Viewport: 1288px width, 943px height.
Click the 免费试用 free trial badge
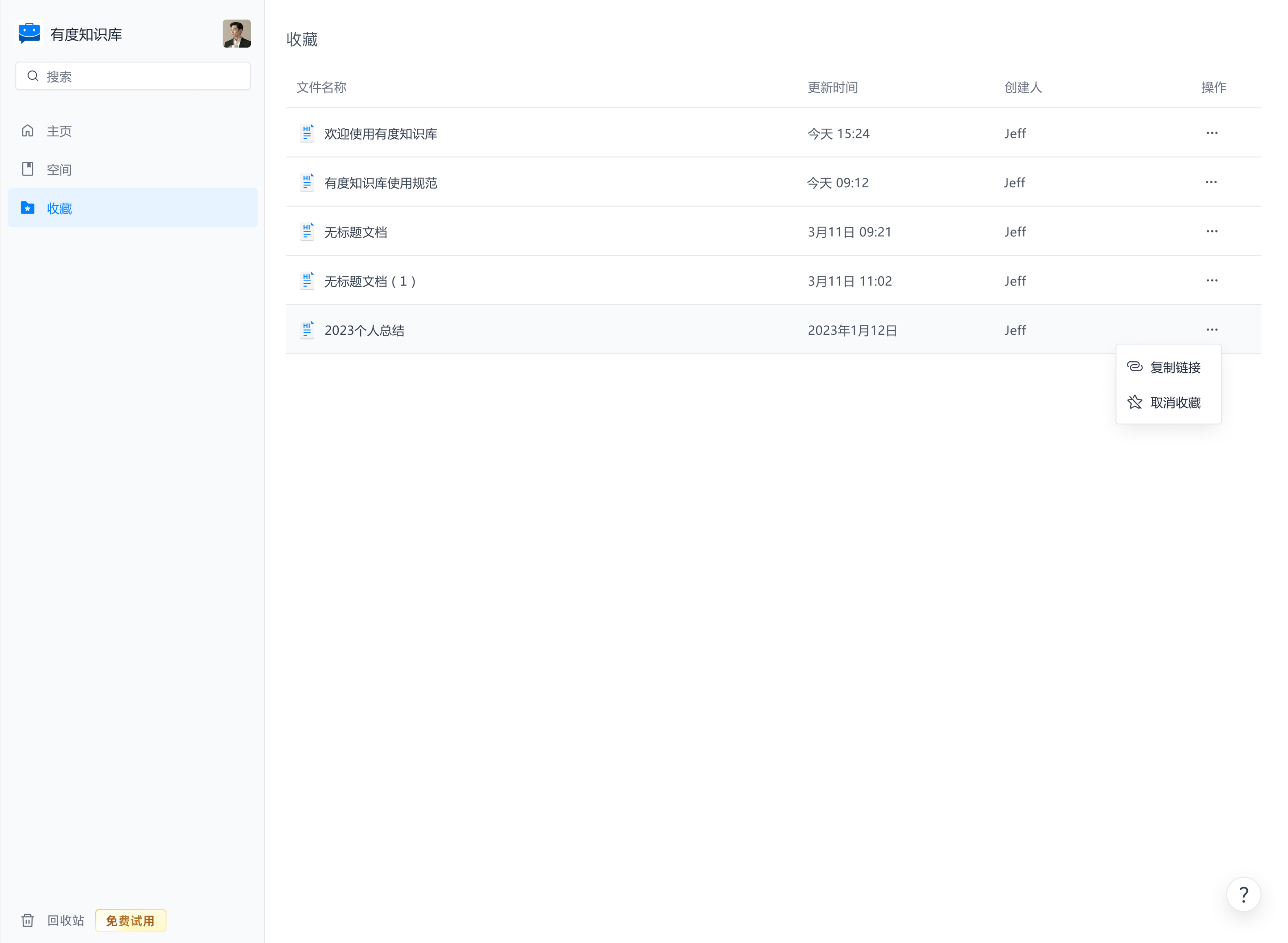click(x=130, y=920)
